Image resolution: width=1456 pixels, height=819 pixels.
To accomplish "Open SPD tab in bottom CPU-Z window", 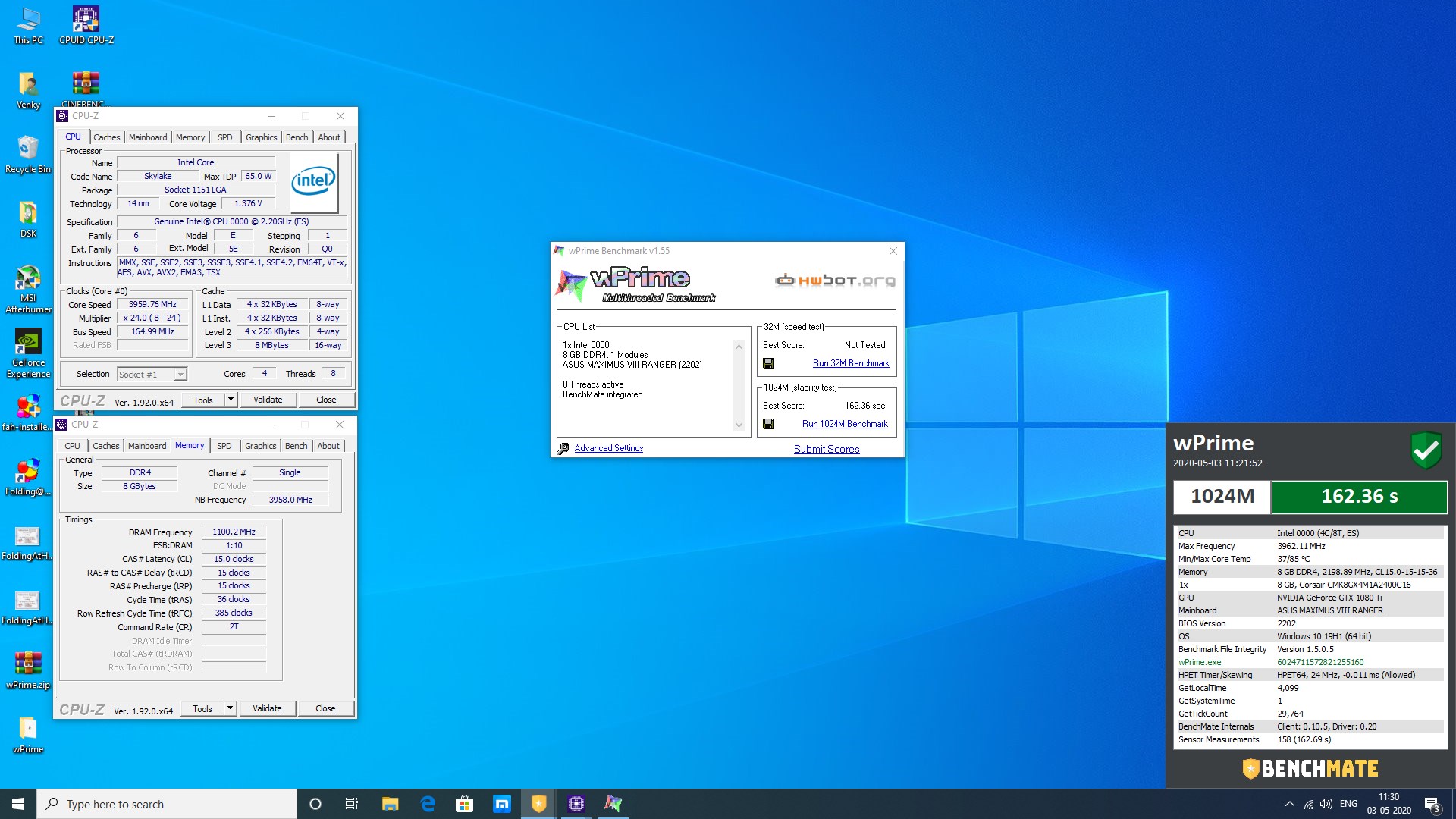I will 224,446.
